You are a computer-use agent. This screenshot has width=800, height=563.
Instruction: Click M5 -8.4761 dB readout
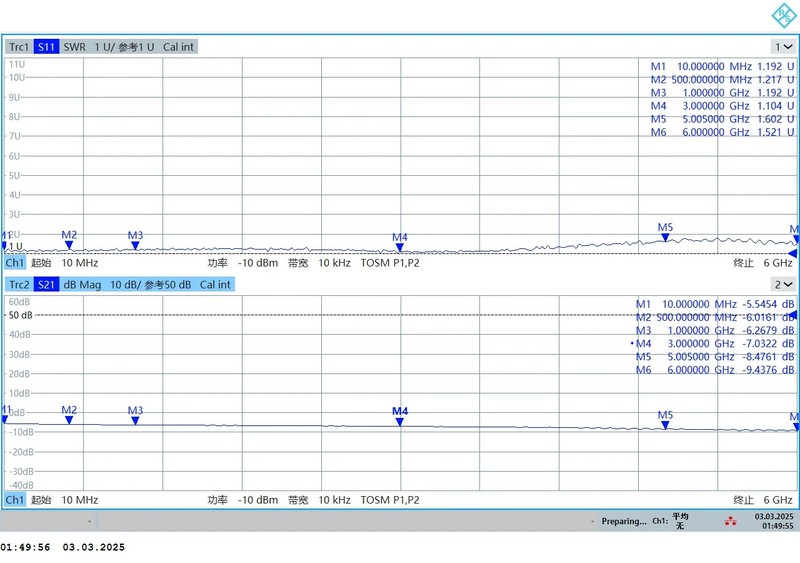coord(715,356)
